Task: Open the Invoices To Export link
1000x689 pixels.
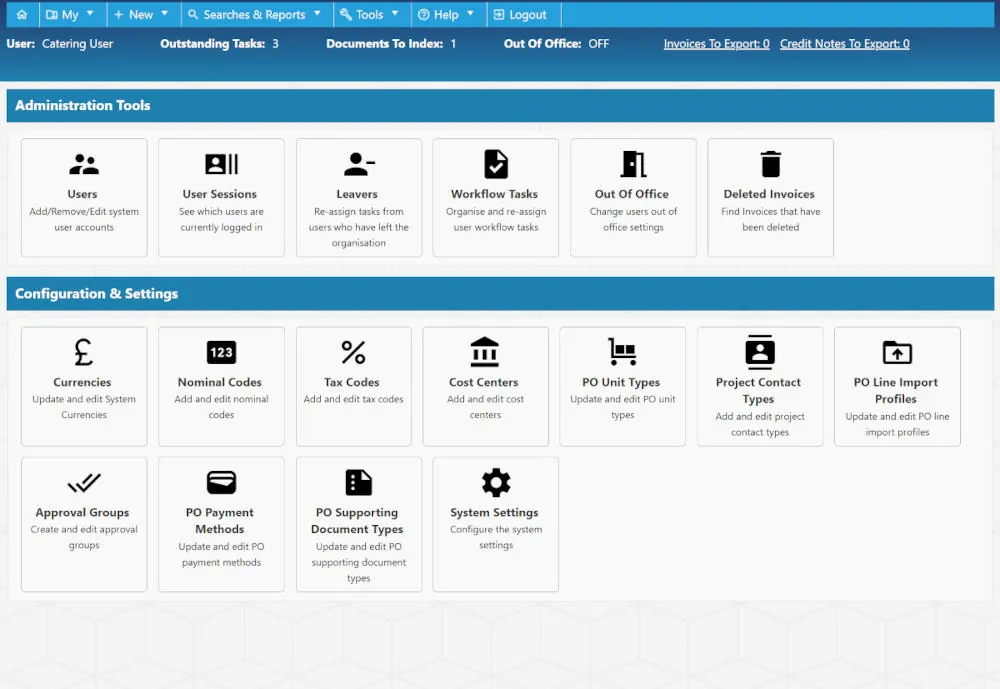Action: tap(716, 43)
